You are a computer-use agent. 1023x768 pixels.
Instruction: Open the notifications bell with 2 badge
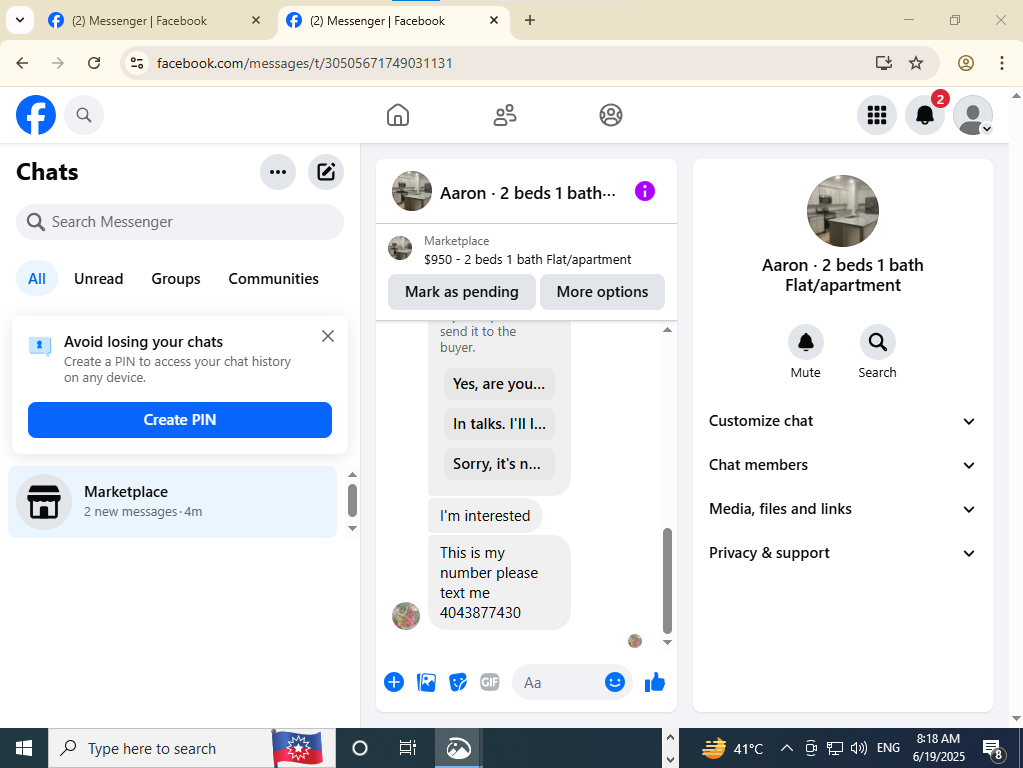(925, 115)
